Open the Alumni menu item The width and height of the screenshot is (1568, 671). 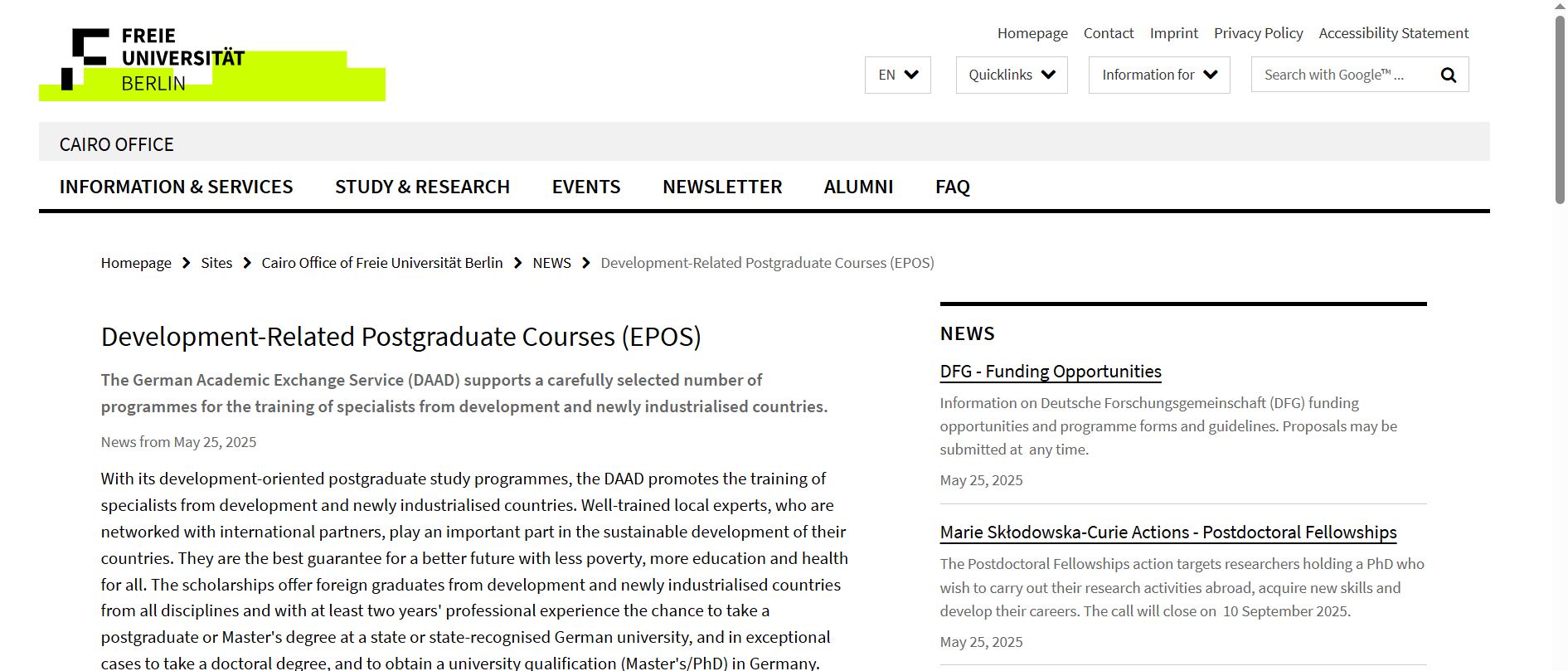point(858,187)
